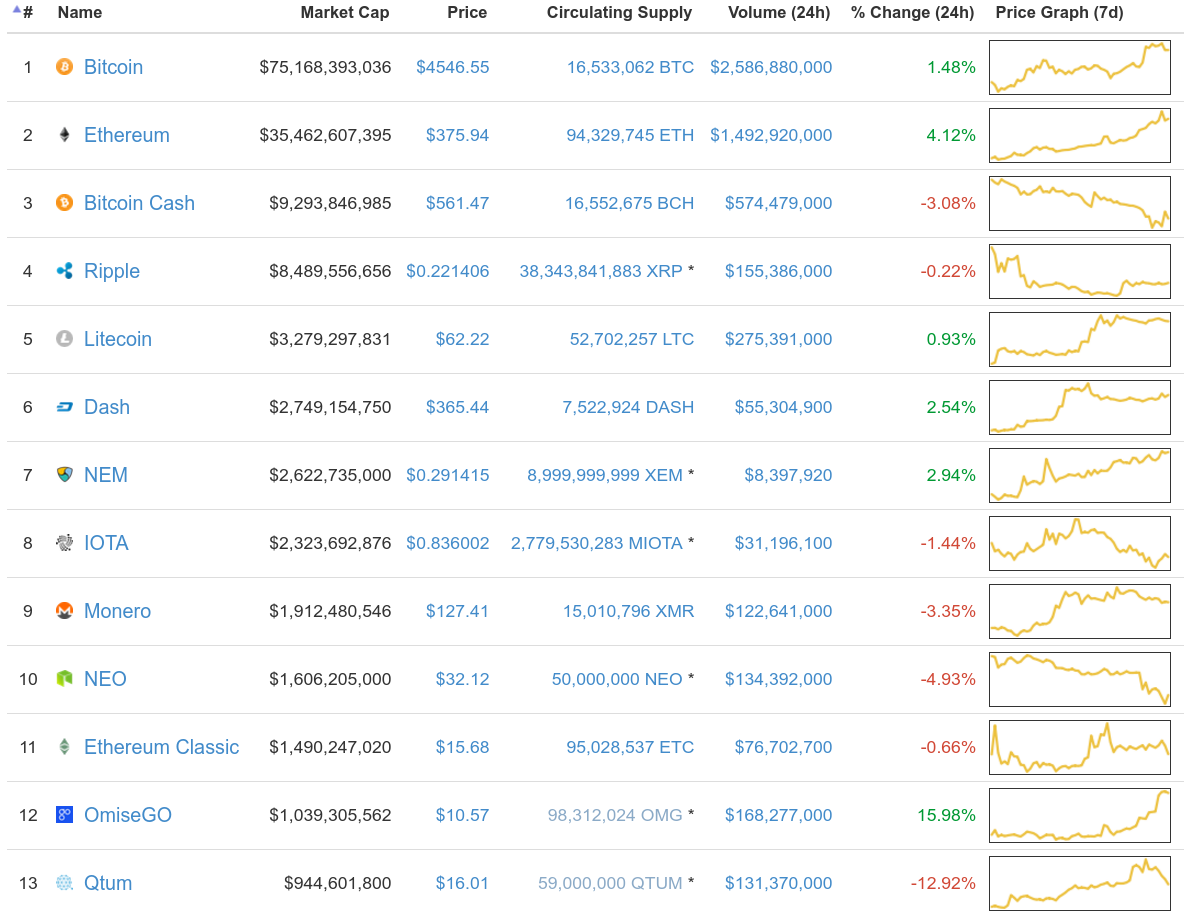Click Bitcoin price $4546.55
This screenshot has height=914, width=1189.
point(453,67)
